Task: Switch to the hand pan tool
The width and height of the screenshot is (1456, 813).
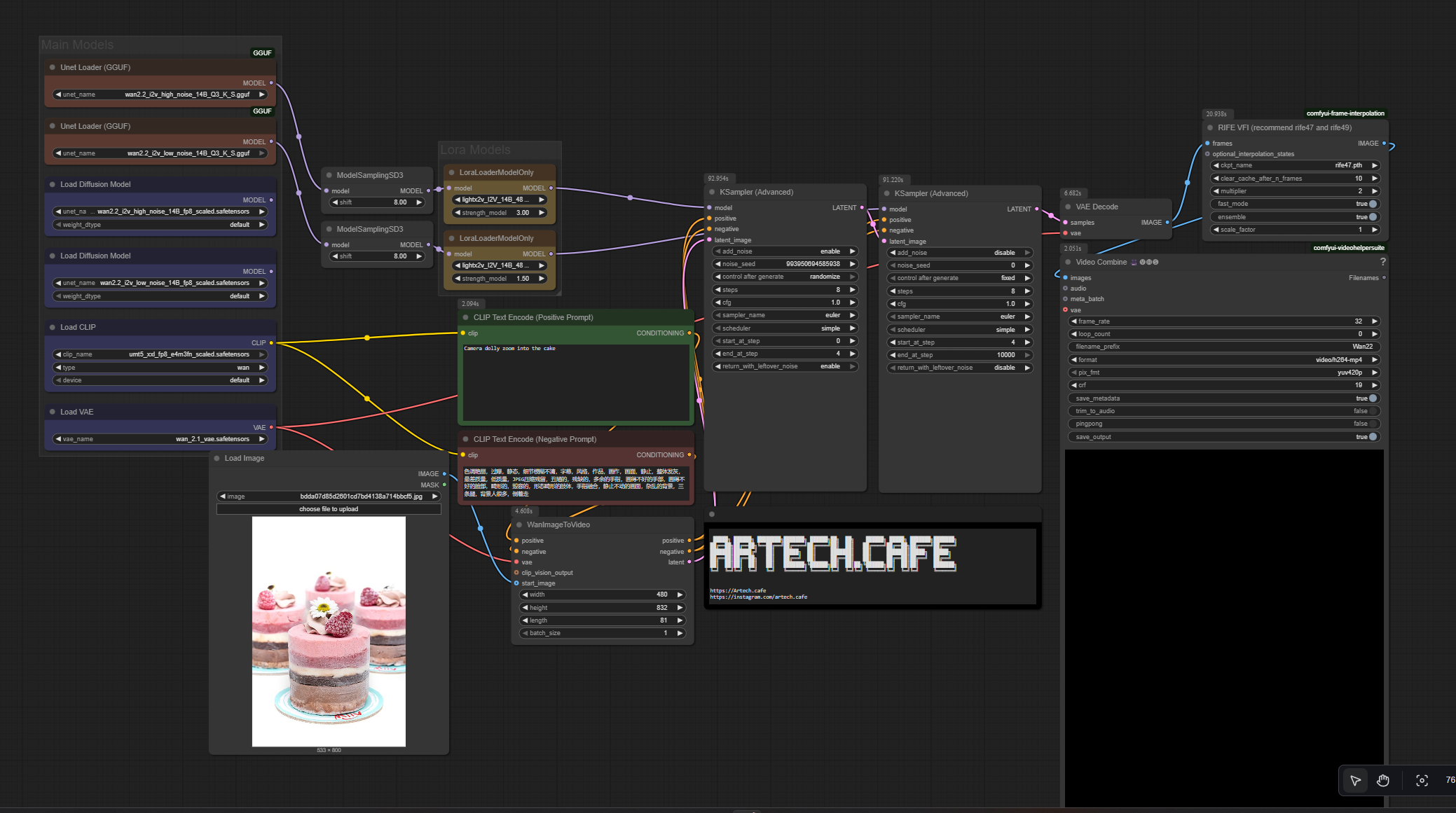Action: tap(1382, 780)
